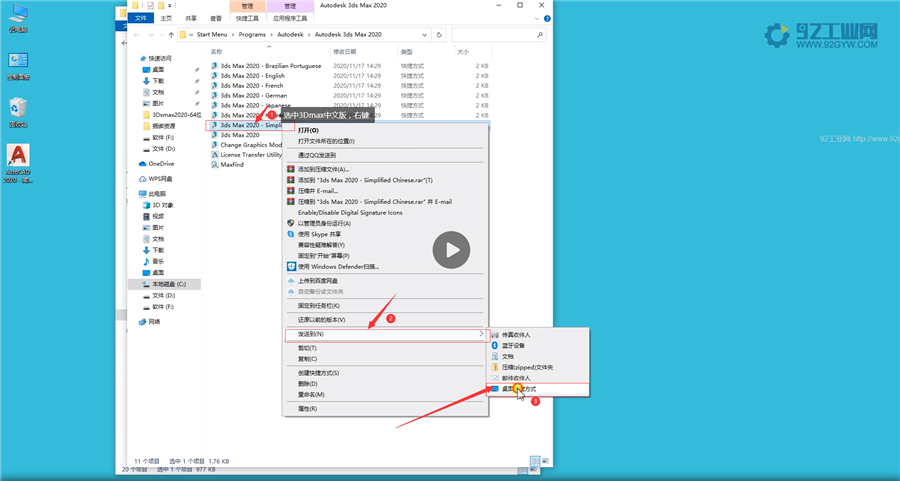Open the quick access toolbar customize dropdown
This screenshot has height=481, width=900.
click(170, 5)
